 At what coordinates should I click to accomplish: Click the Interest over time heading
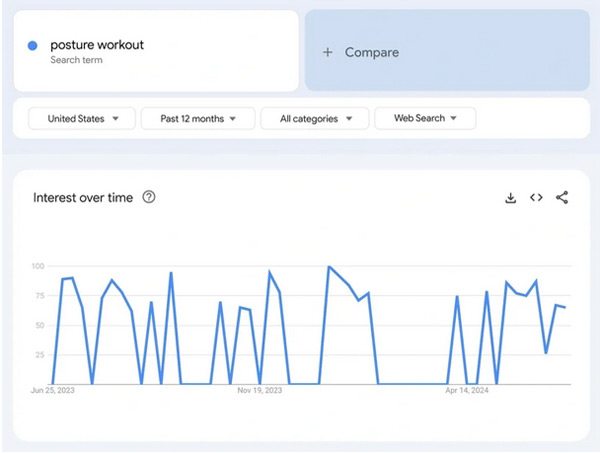click(83, 198)
